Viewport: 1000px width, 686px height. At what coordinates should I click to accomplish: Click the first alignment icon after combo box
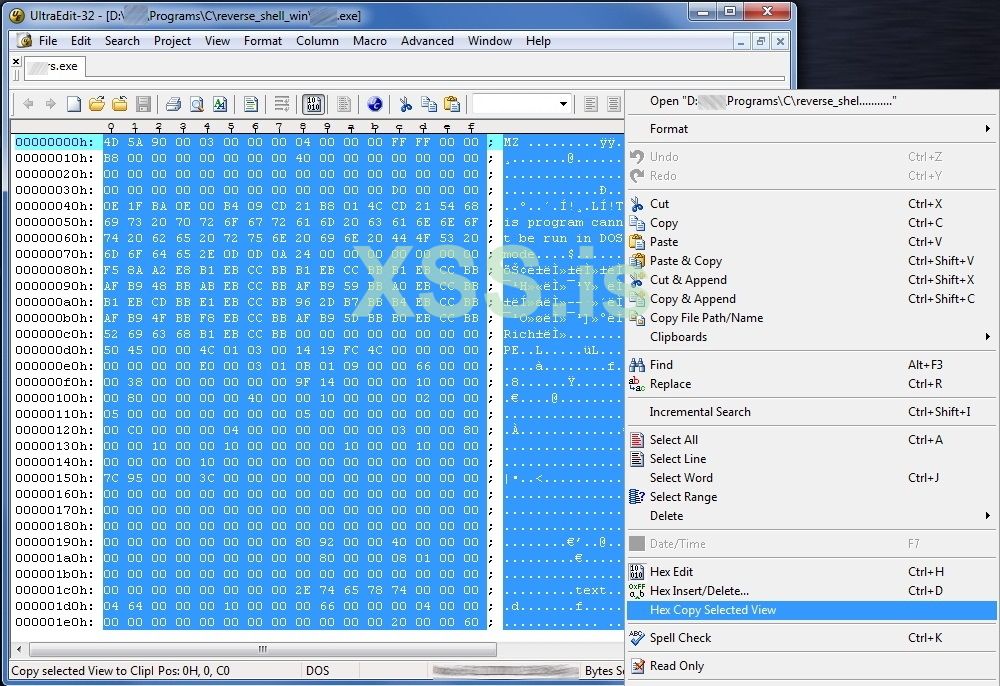(591, 104)
